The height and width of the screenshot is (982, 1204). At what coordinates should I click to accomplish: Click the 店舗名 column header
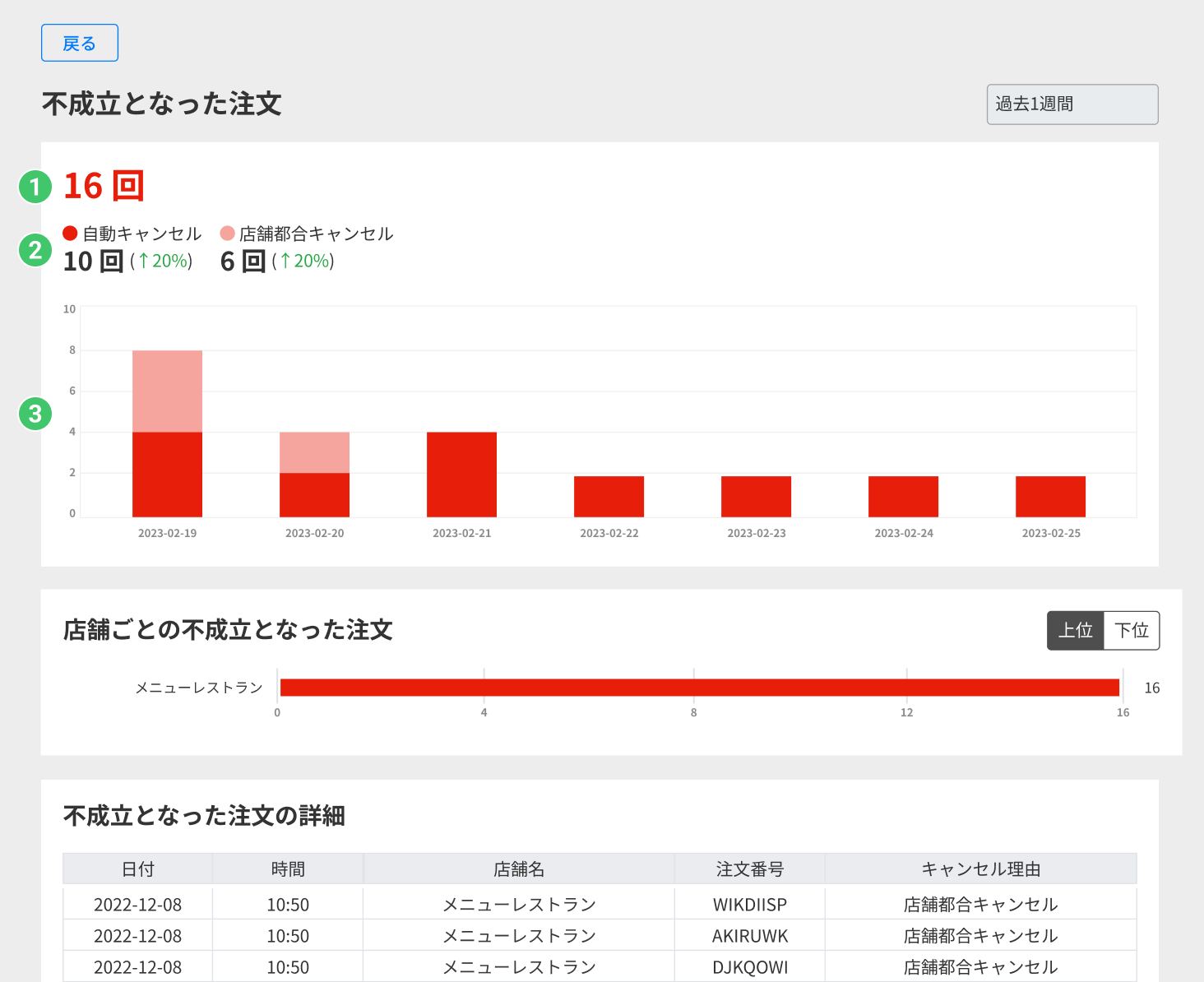coord(519,869)
